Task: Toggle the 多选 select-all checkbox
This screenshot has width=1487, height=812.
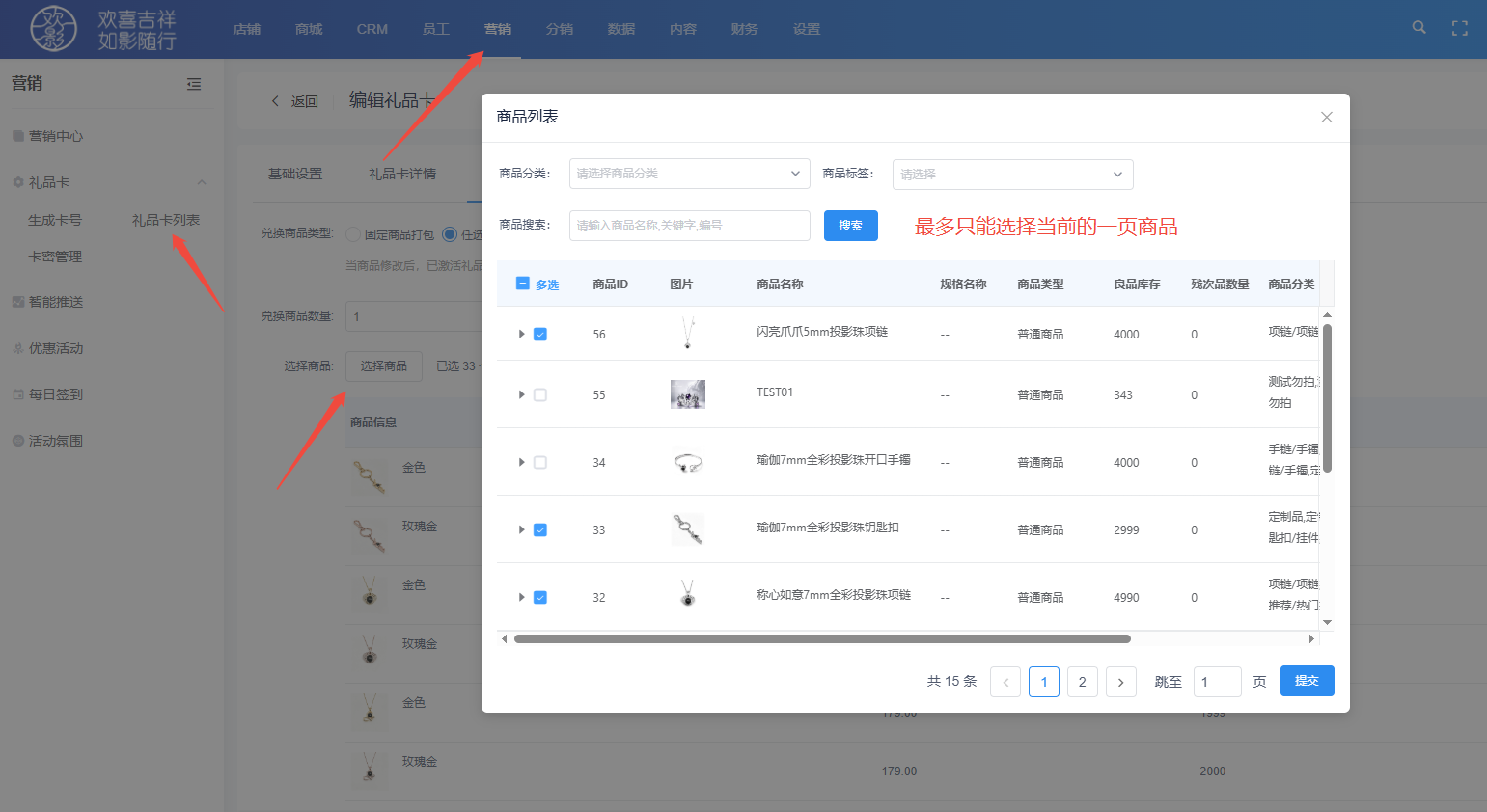Action: click(x=523, y=284)
